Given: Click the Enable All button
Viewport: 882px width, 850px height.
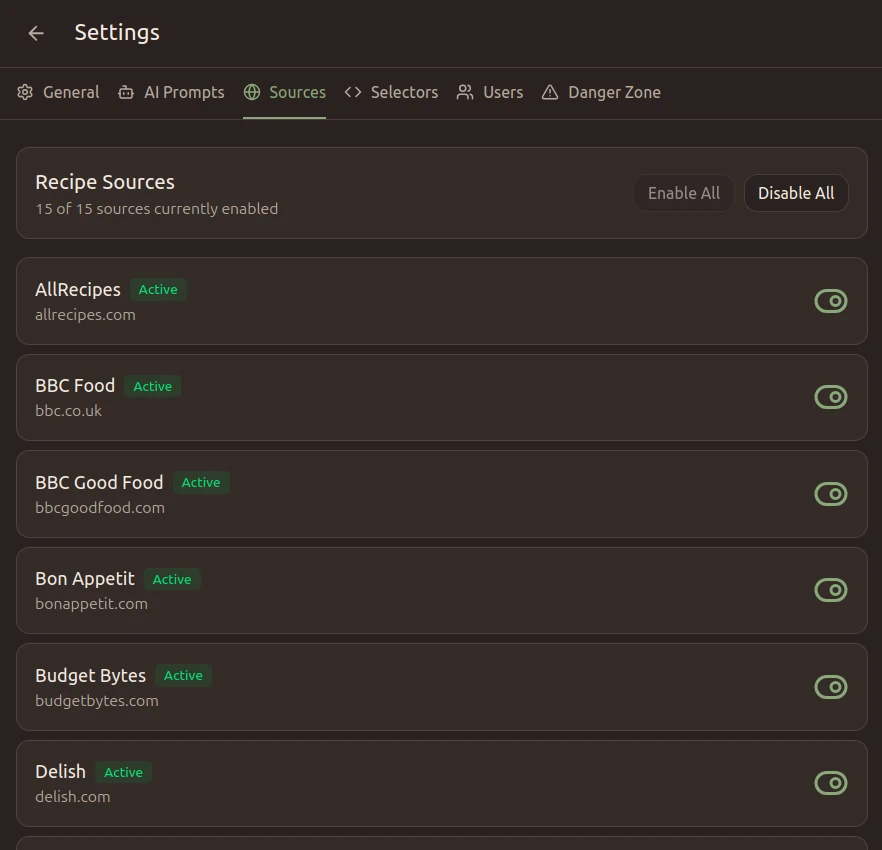Looking at the screenshot, I should (684, 193).
